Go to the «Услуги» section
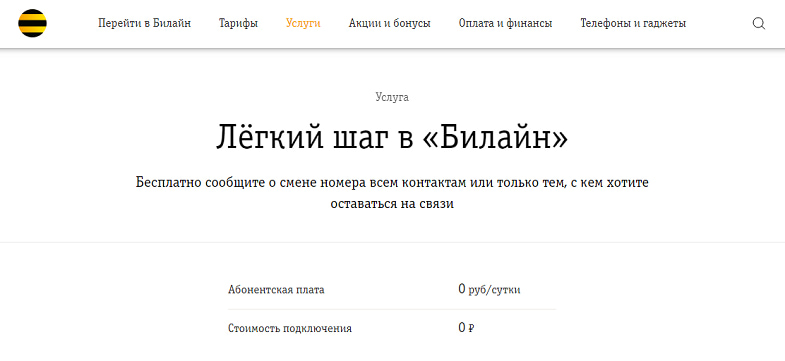 click(x=303, y=23)
